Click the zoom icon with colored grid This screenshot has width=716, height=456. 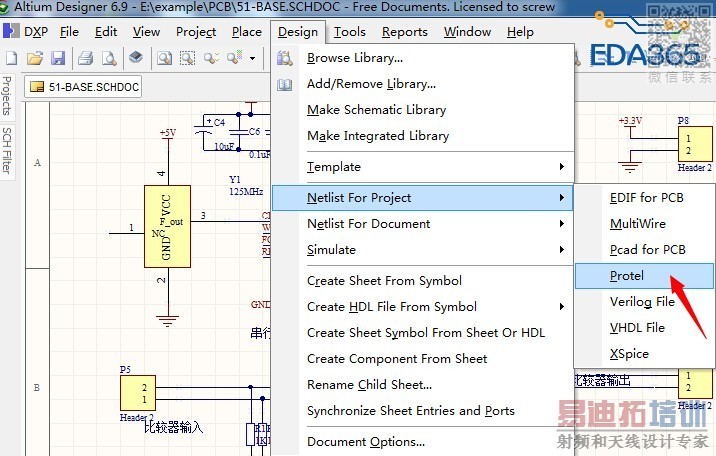pyautogui.click(x=234, y=58)
